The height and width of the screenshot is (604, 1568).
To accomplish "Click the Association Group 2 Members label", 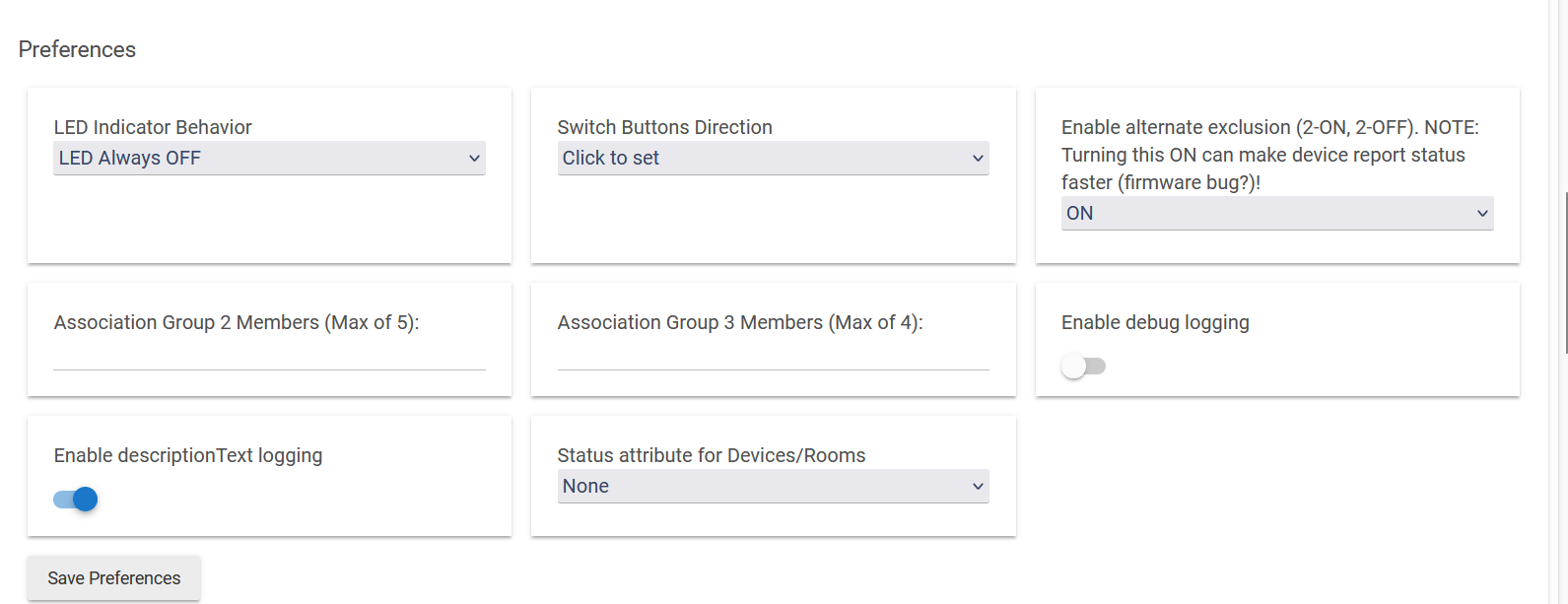I will click(x=237, y=322).
